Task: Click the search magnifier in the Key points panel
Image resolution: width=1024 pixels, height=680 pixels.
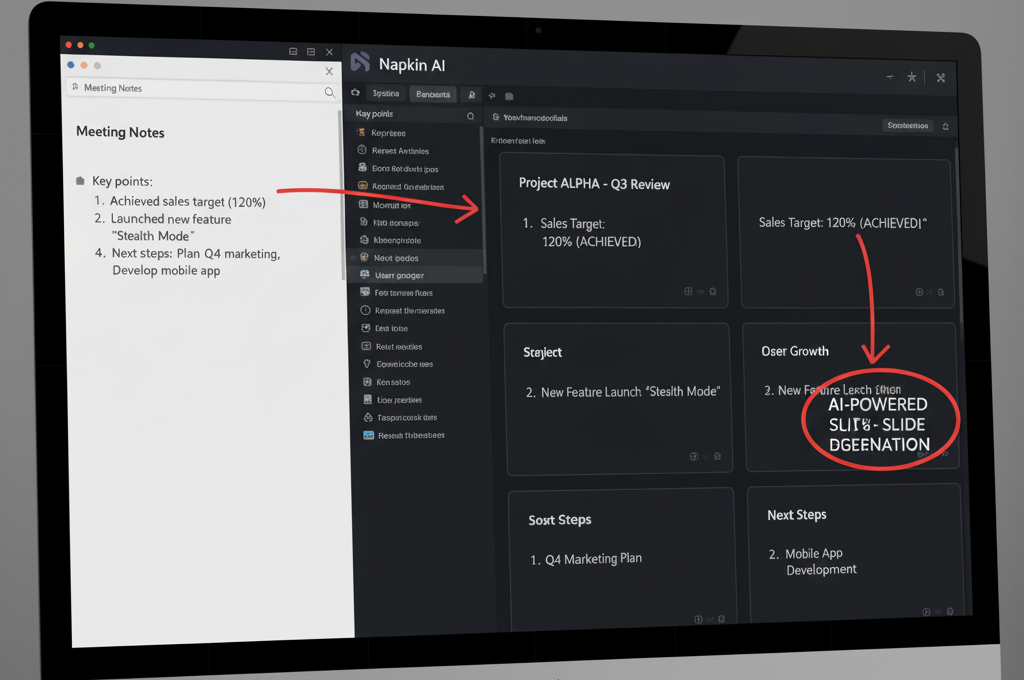Action: 469,115
